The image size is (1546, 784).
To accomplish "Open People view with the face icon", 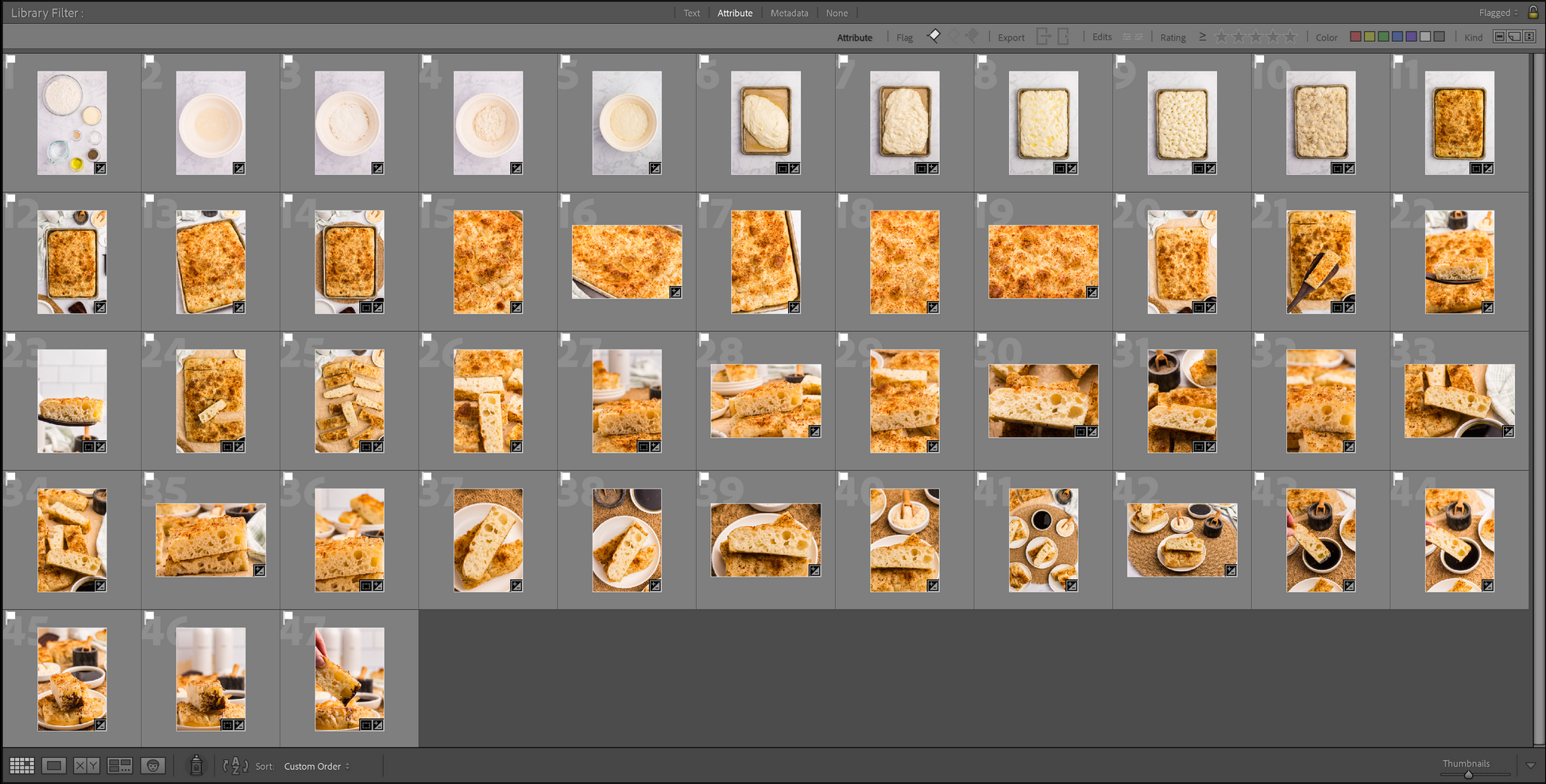I will (153, 766).
